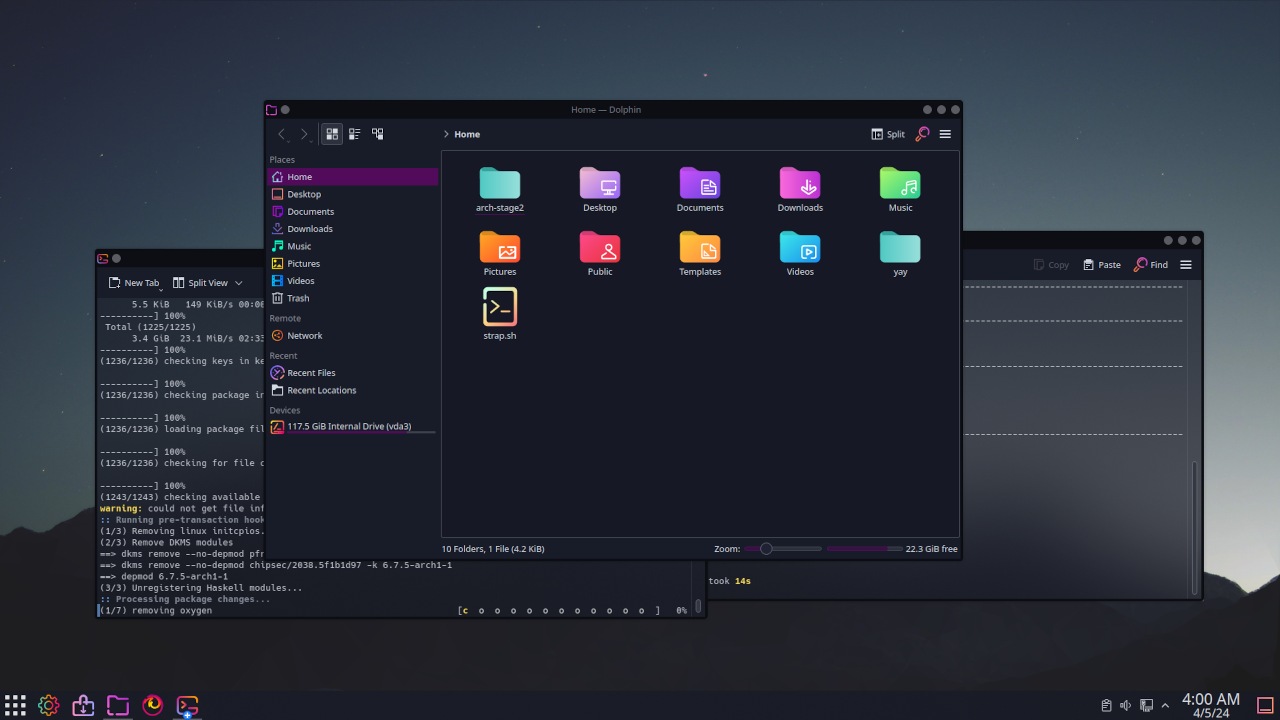
Task: Go back using the navigation arrow
Action: point(281,133)
